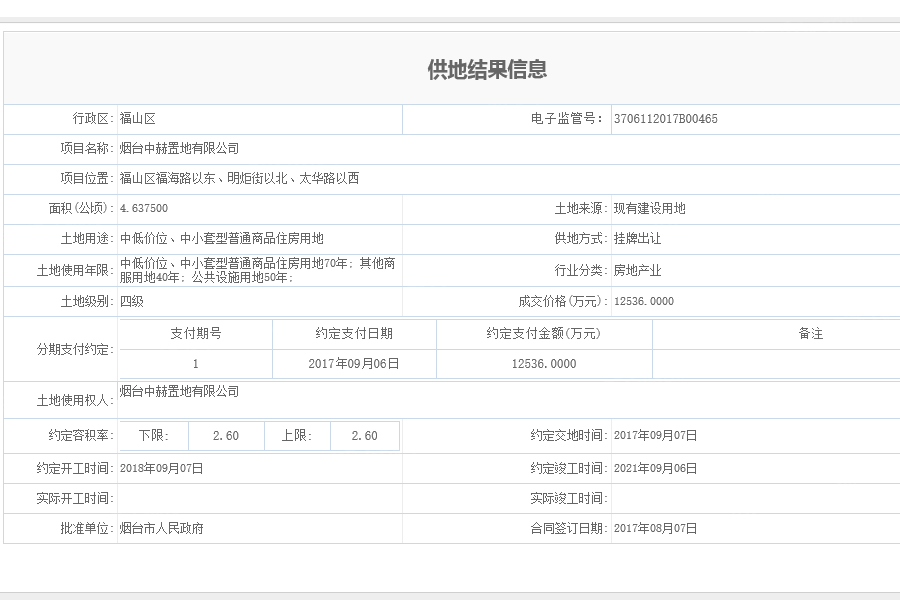Select land user 烟台中赫置地有限公司 in 土地使用权人 row
The width and height of the screenshot is (900, 600).
[179, 392]
